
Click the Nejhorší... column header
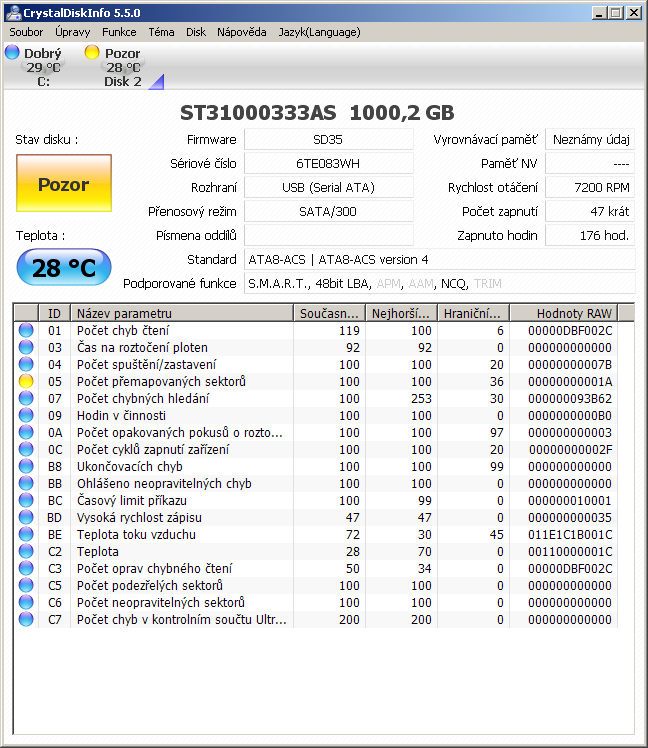pyautogui.click(x=401, y=313)
